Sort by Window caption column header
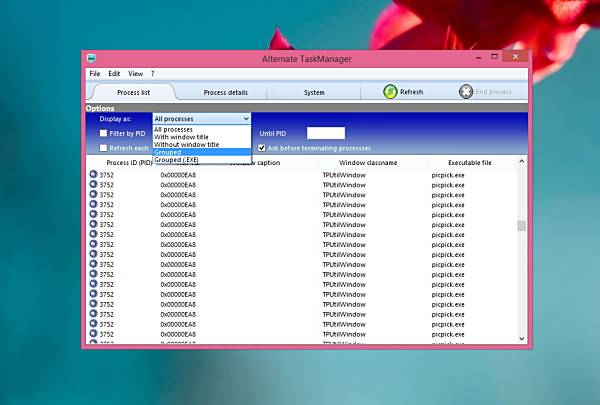 coord(255,163)
